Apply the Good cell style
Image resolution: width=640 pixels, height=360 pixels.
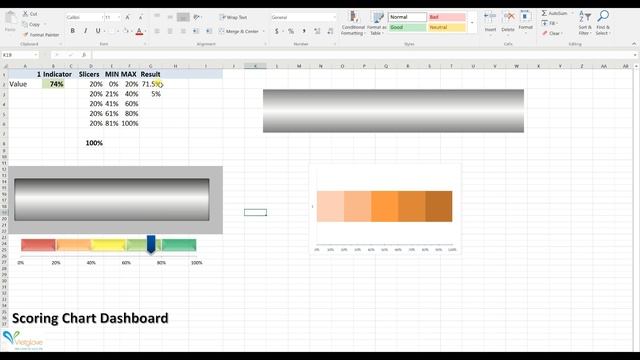tap(407, 27)
